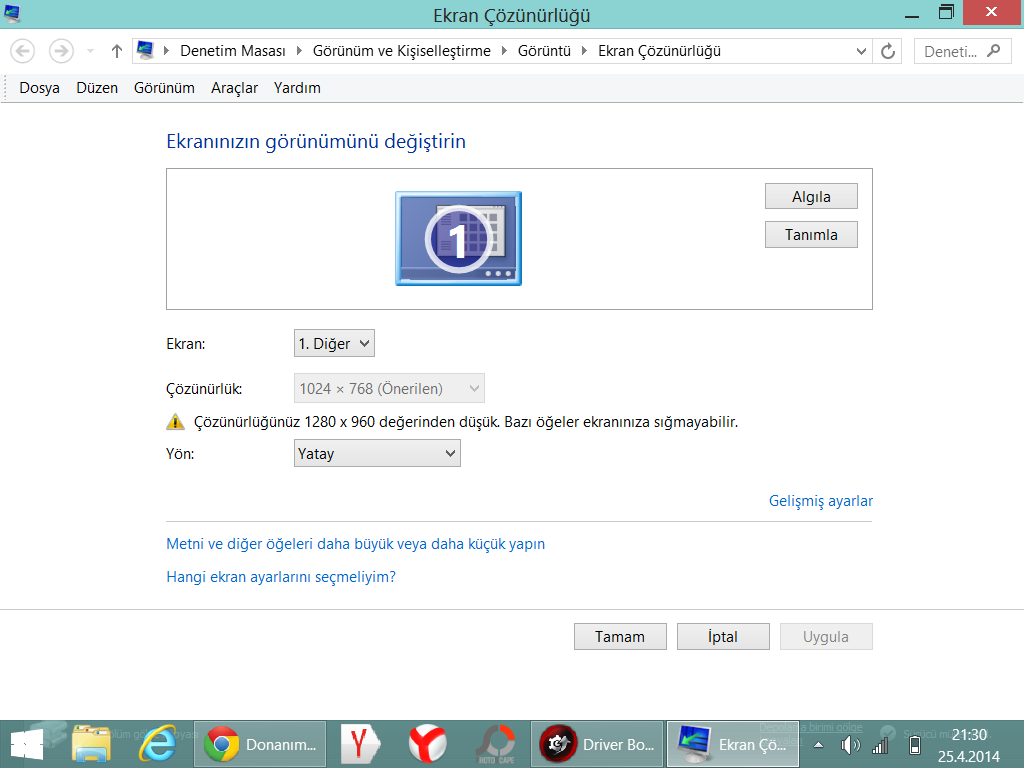Refresh the Ekran Çözünürlüğü page

(888, 51)
